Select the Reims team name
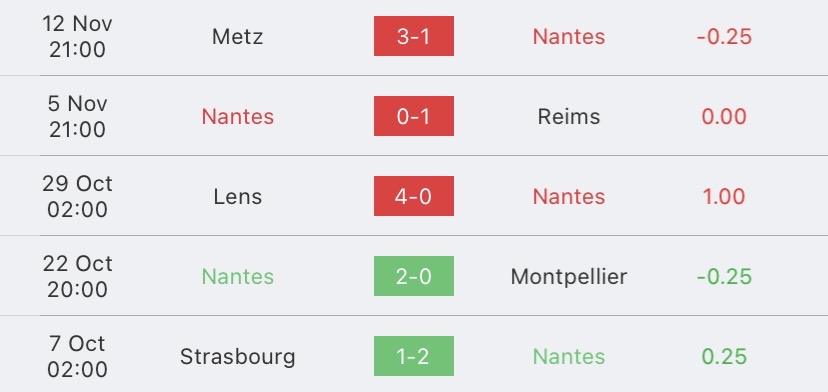 (569, 116)
